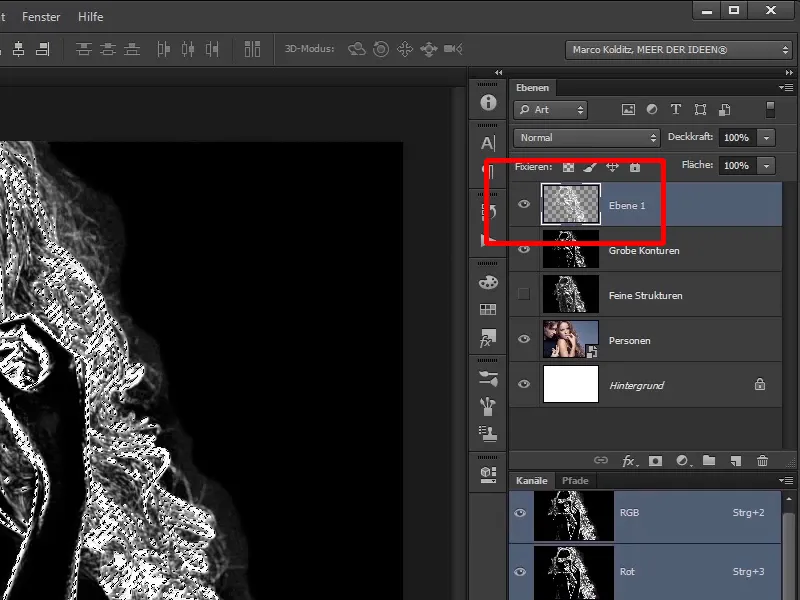This screenshot has height=600, width=800.
Task: Open the Ebenen panel options menu
Action: (x=786, y=88)
